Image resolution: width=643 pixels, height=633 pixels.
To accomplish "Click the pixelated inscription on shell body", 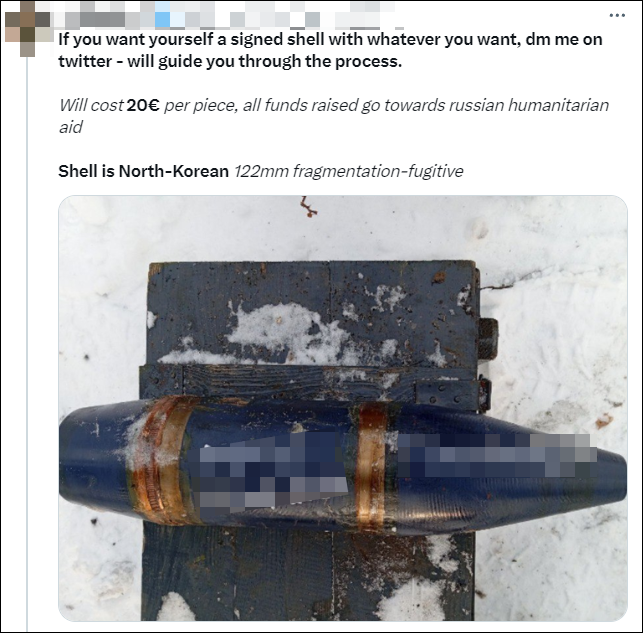I will (x=274, y=471).
